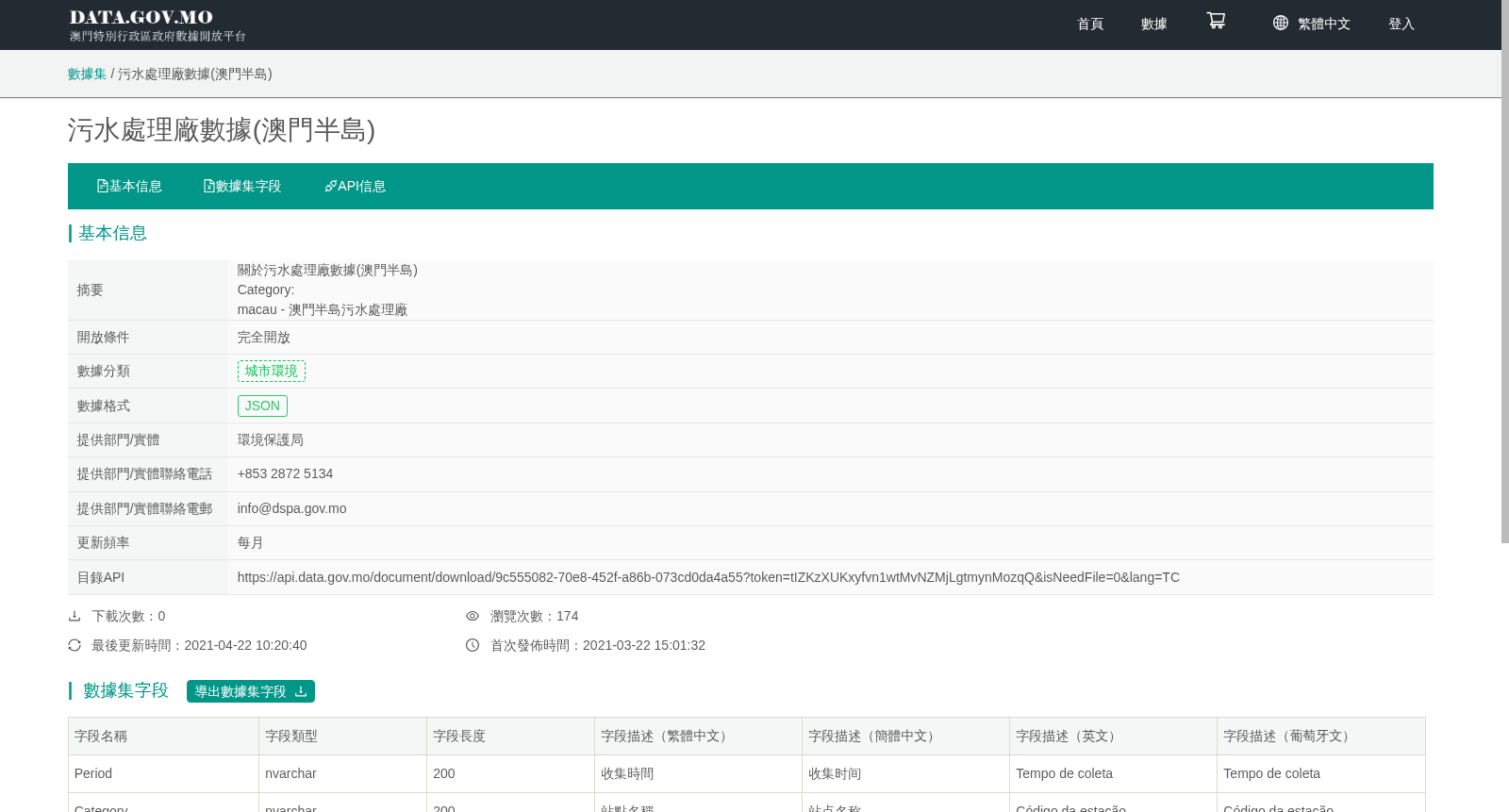Click the 環境保護局 provider value

[x=271, y=439]
